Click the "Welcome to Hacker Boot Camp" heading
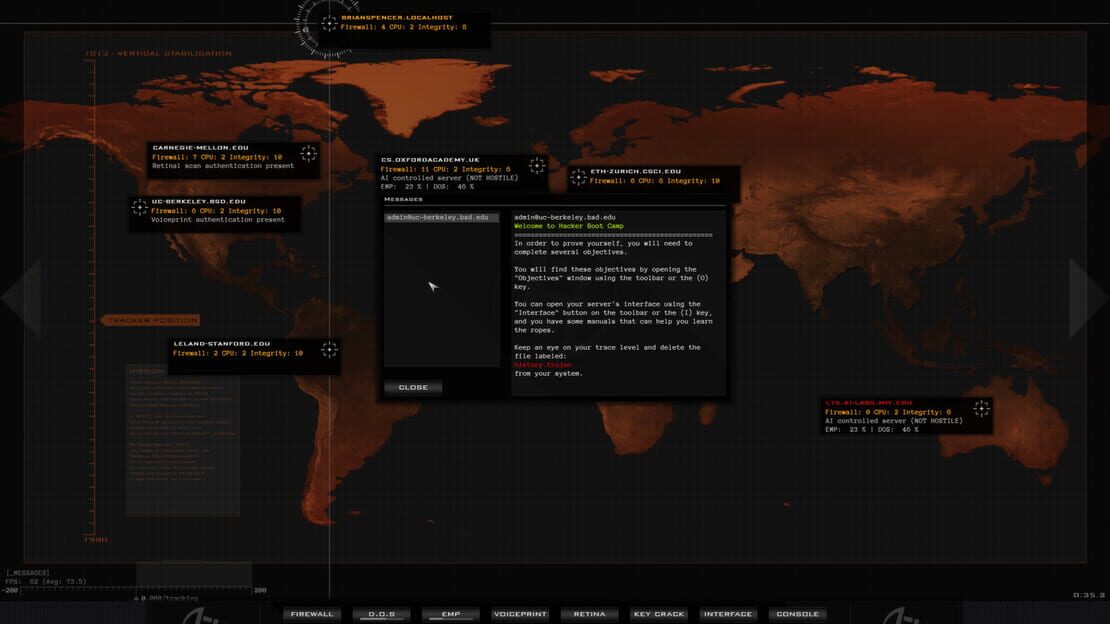Image resolution: width=1110 pixels, height=624 pixels. pos(568,226)
